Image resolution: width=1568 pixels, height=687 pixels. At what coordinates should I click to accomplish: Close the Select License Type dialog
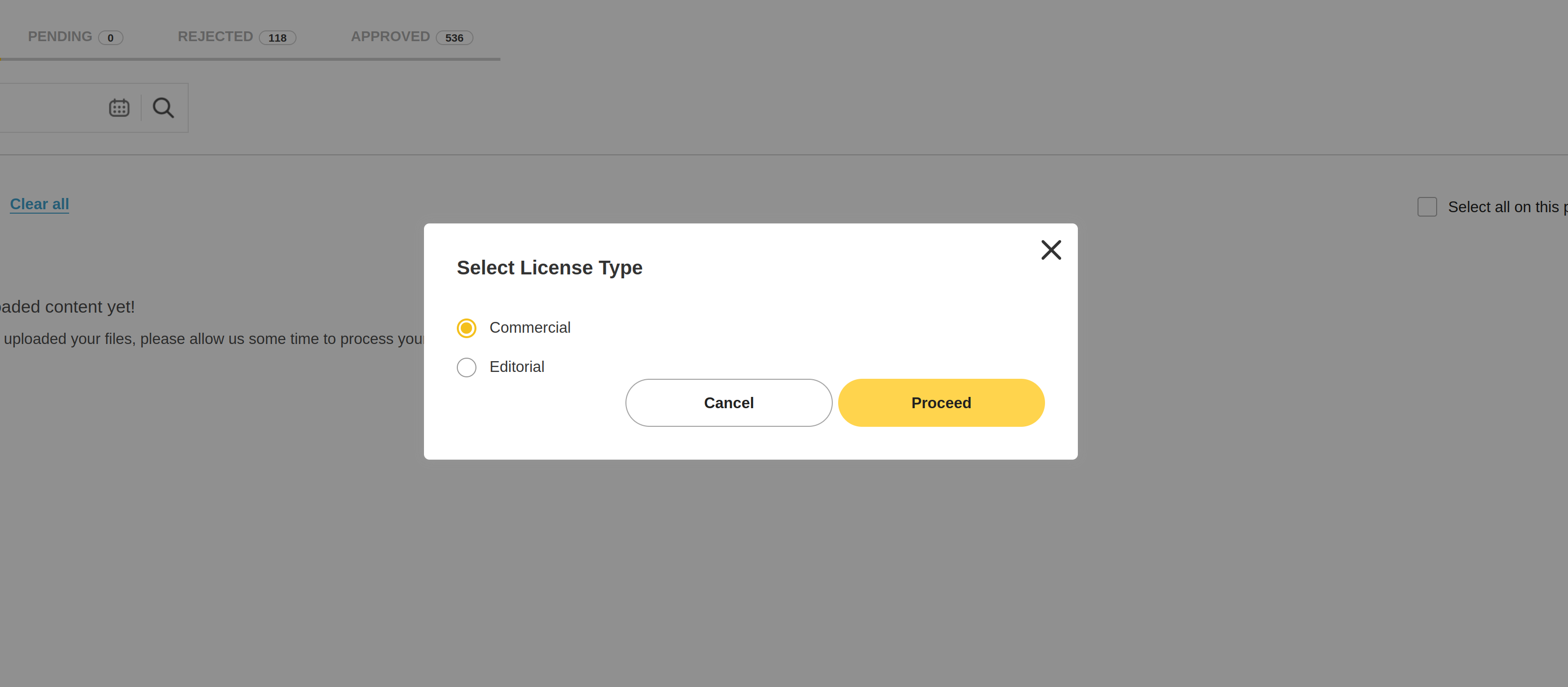pos(1050,250)
